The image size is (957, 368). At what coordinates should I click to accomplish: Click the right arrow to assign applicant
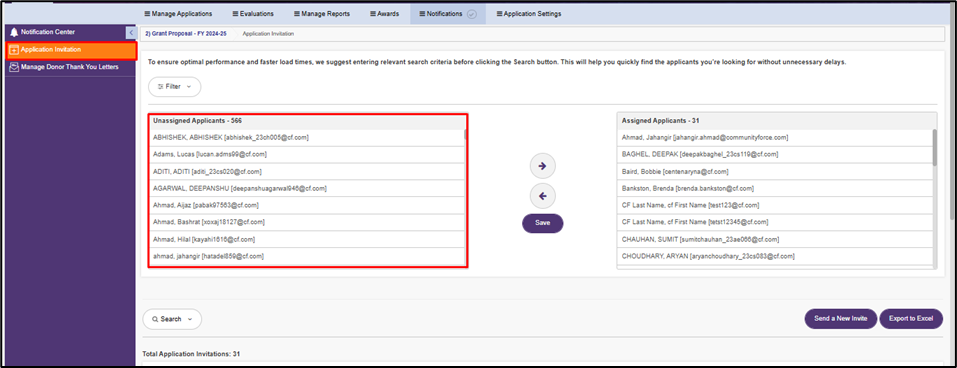pos(543,165)
